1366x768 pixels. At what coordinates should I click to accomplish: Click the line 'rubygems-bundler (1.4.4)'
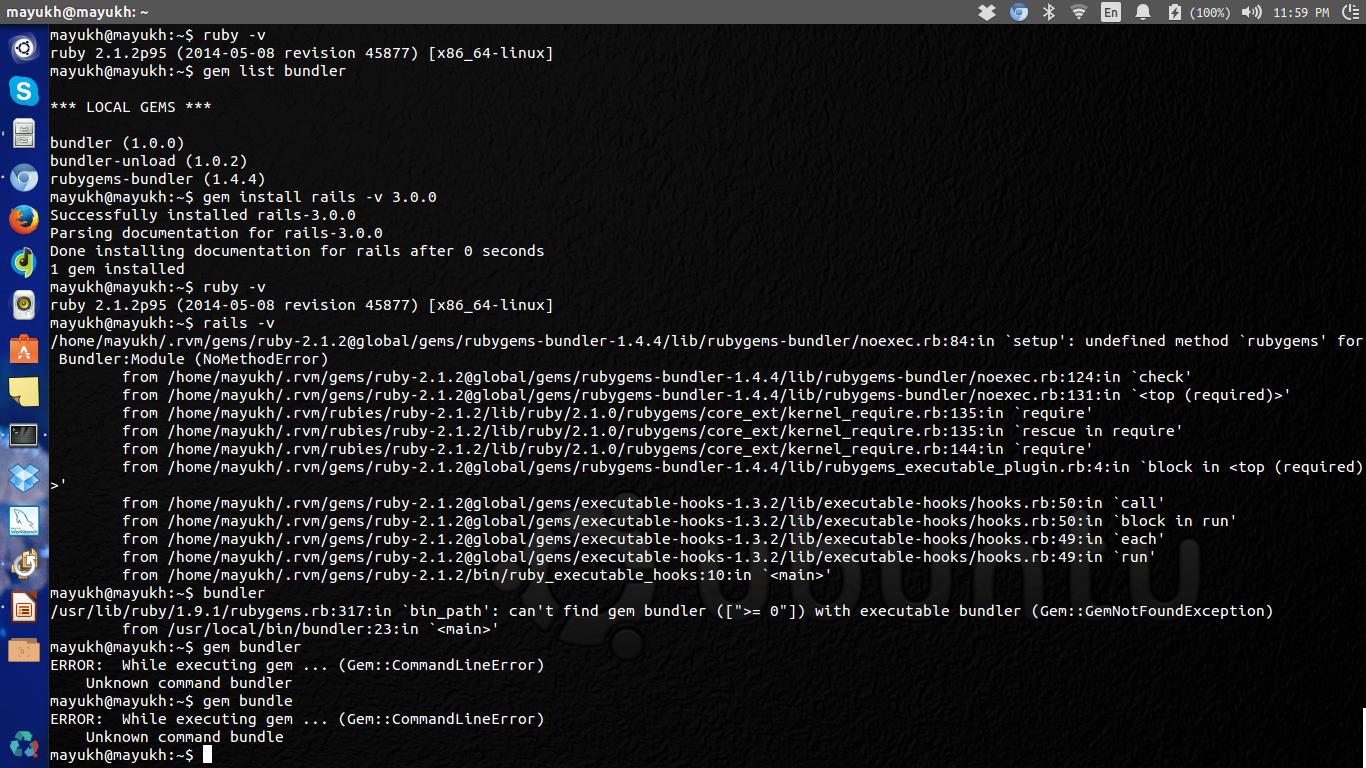158,179
